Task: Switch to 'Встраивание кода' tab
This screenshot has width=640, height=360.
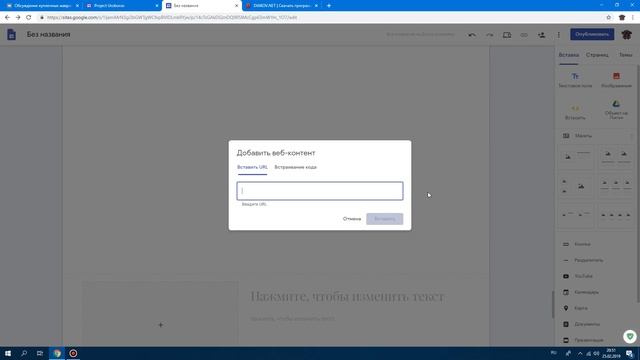Action: (296, 167)
